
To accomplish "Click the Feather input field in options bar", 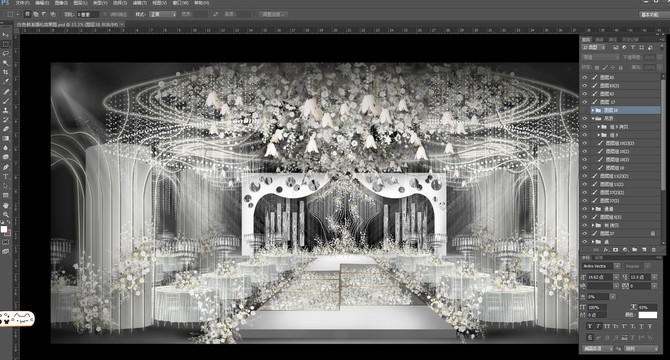I will pos(89,14).
